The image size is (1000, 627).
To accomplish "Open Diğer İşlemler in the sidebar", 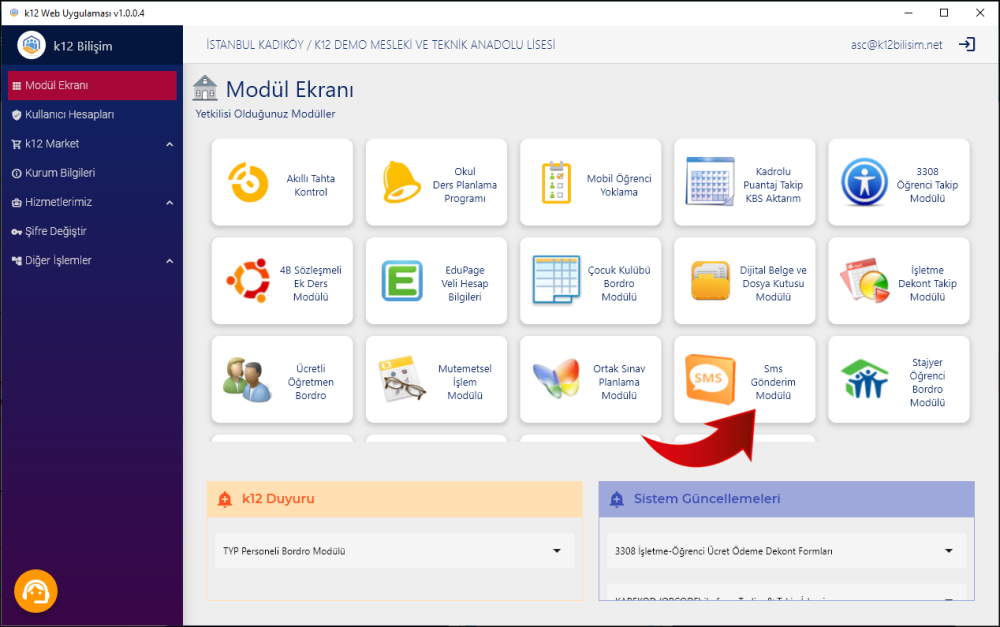I will [x=92, y=260].
